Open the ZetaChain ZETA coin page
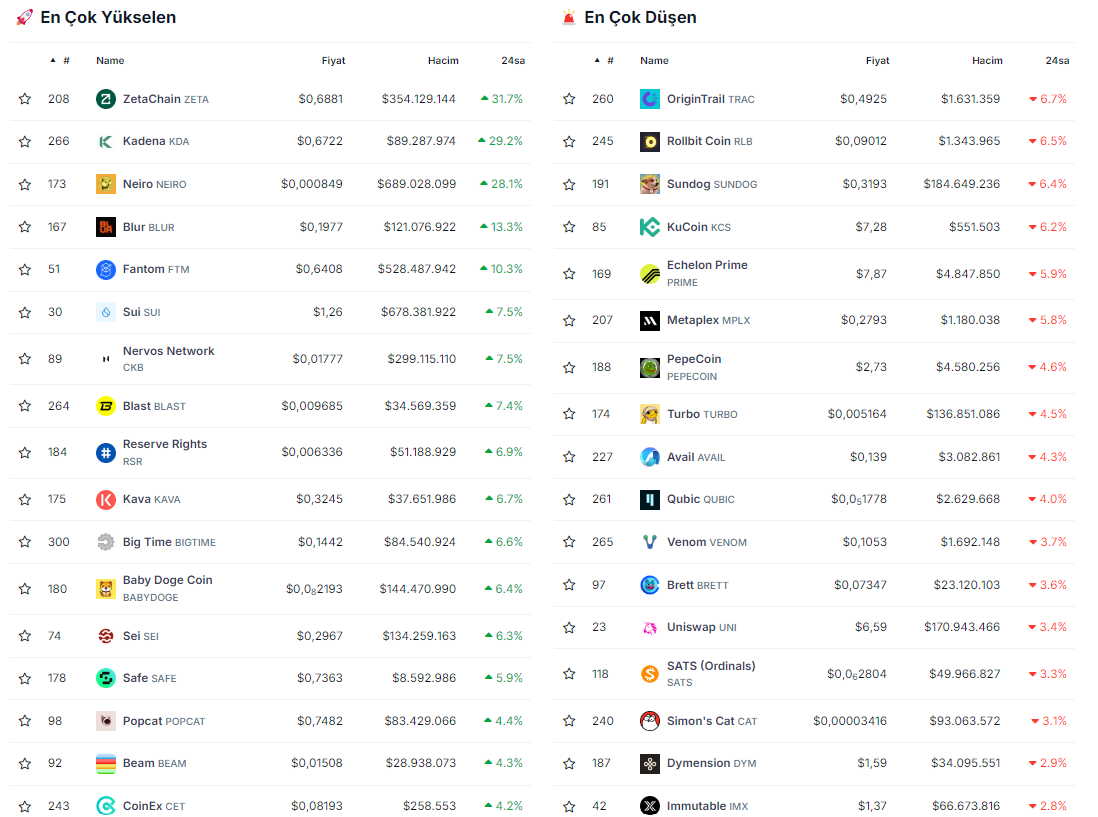The width and height of the screenshot is (1098, 817). click(x=165, y=99)
